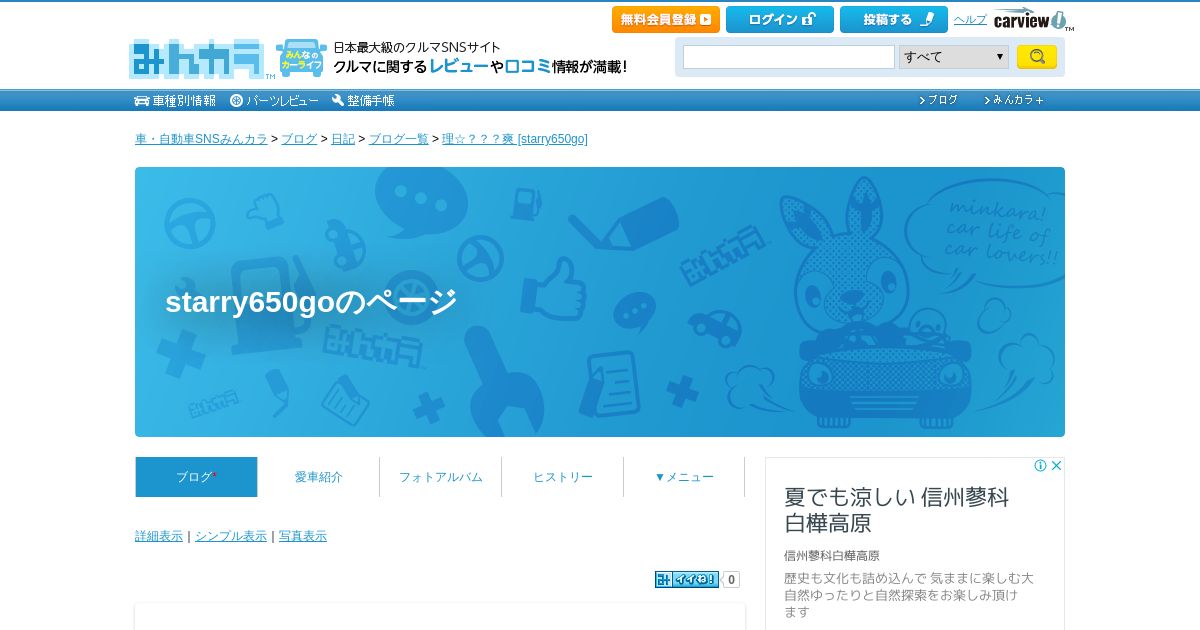Switch to the フォトアルバム tab
Image resolution: width=1200 pixels, height=630 pixels.
click(440, 477)
